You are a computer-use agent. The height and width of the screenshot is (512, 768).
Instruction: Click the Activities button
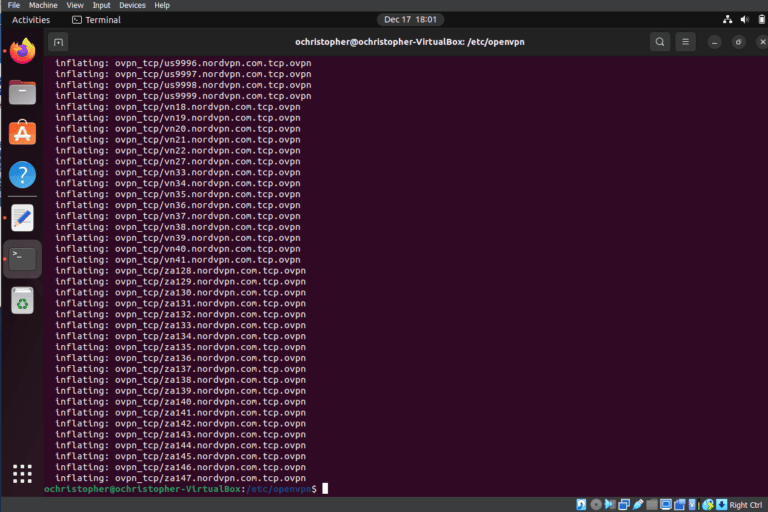pyautogui.click(x=31, y=20)
